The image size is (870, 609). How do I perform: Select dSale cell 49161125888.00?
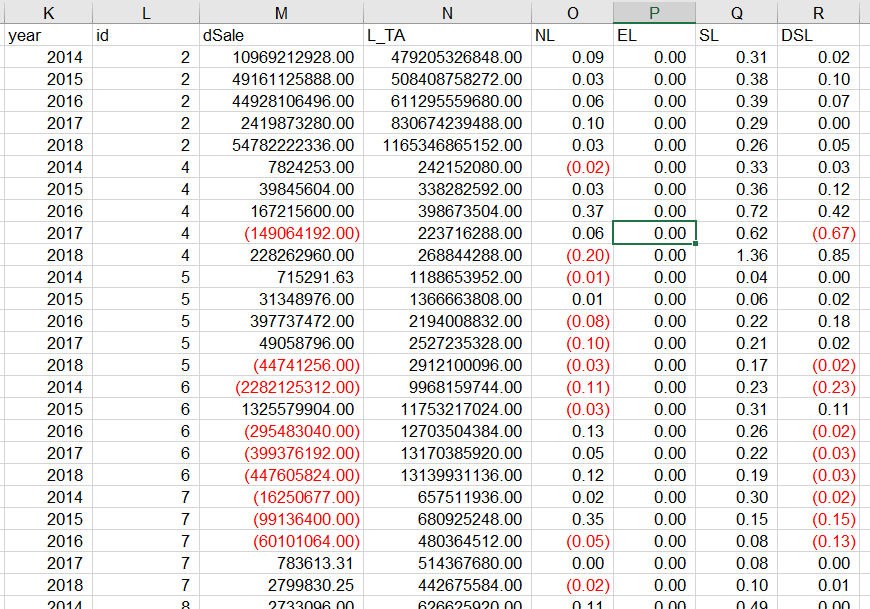[281, 79]
